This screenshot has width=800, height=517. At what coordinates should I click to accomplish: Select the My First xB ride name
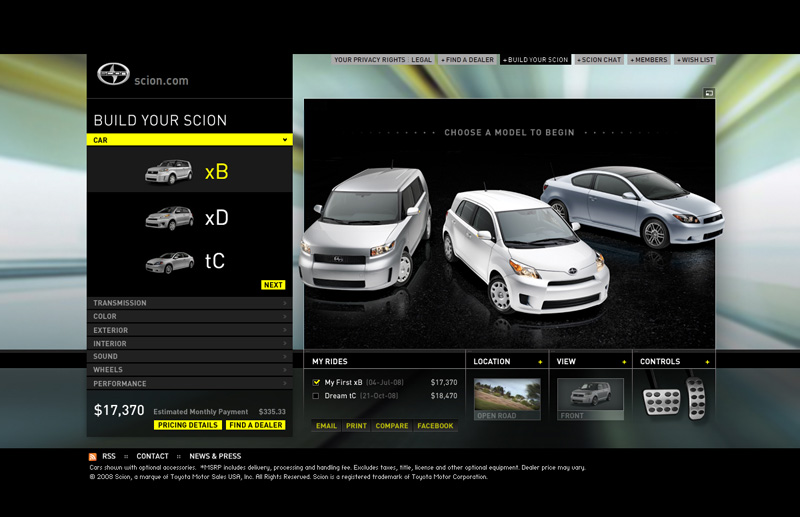343,382
